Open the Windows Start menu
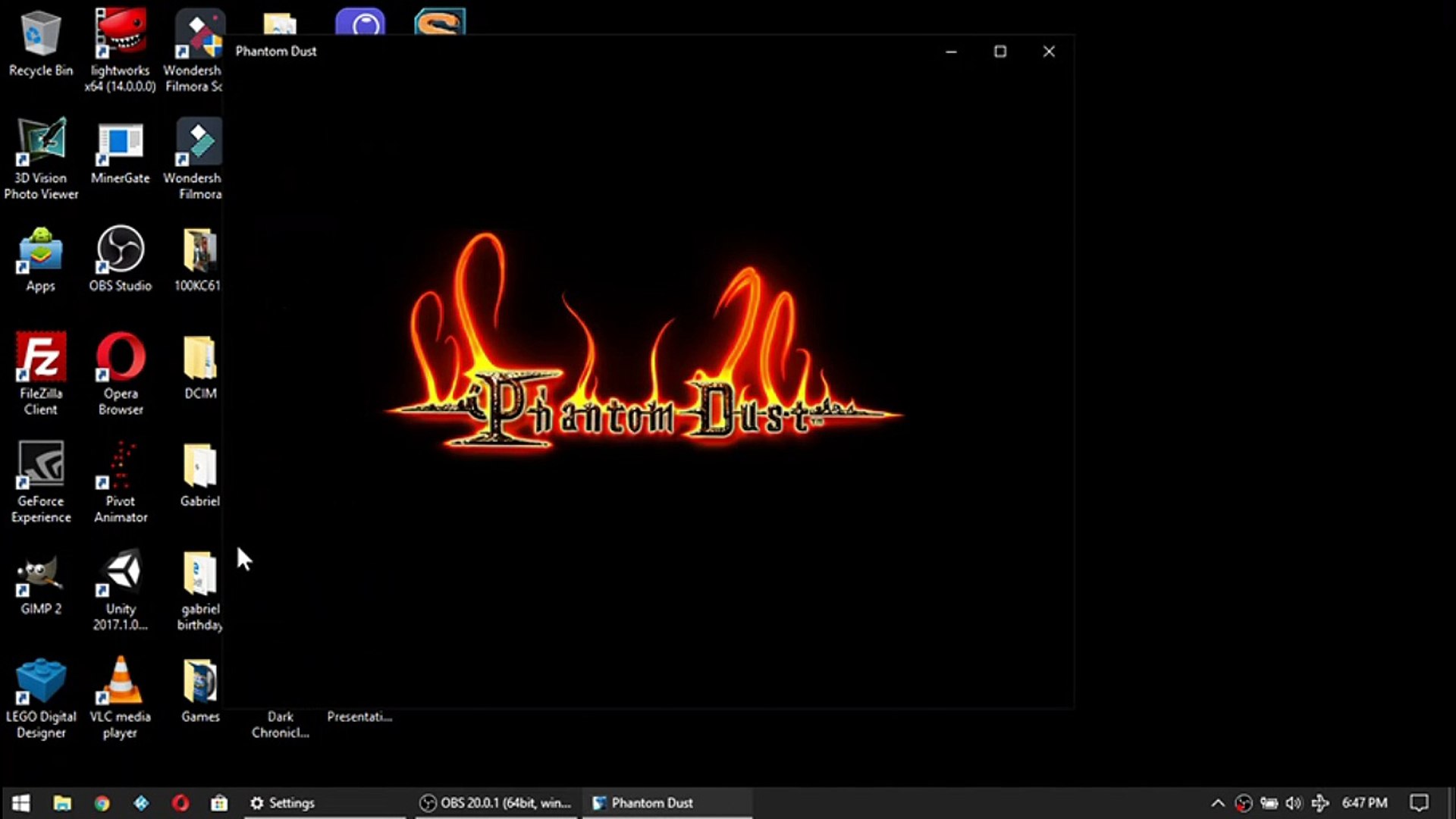This screenshot has height=819, width=1456. point(21,803)
